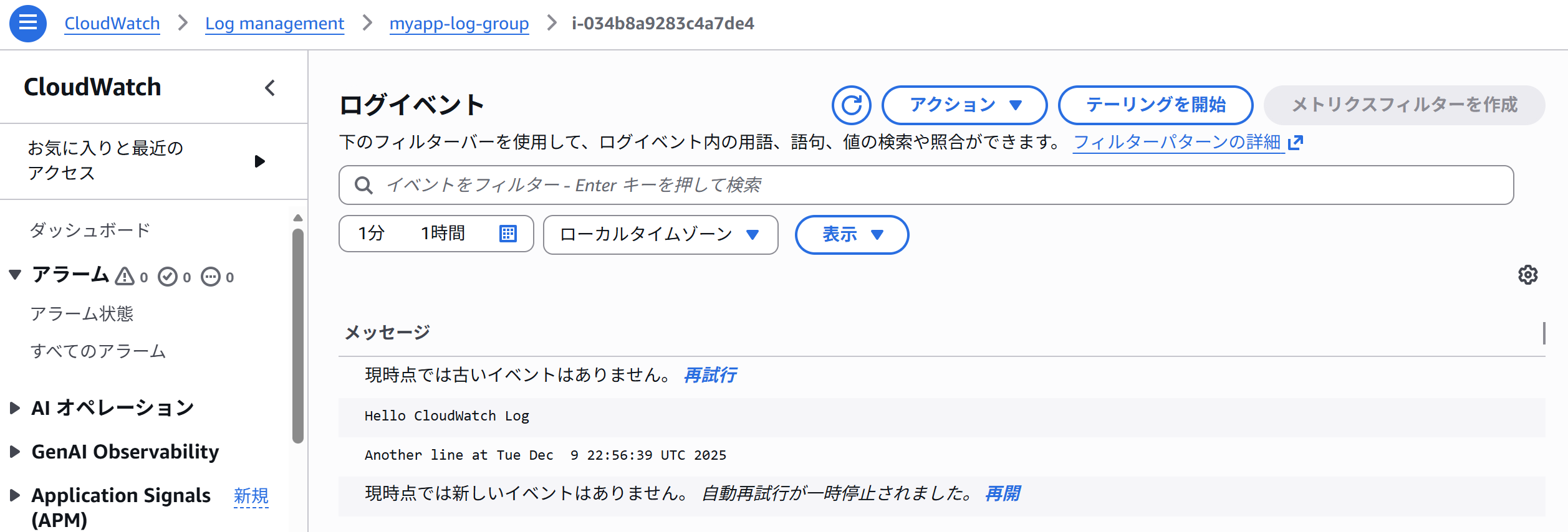Click the sidebar vertical scrollbar
Image resolution: width=1568 pixels, height=532 pixels.
(298, 336)
